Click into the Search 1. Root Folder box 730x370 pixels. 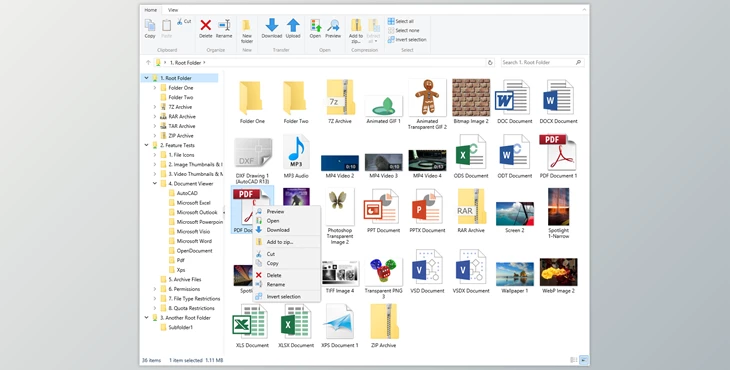pos(542,62)
